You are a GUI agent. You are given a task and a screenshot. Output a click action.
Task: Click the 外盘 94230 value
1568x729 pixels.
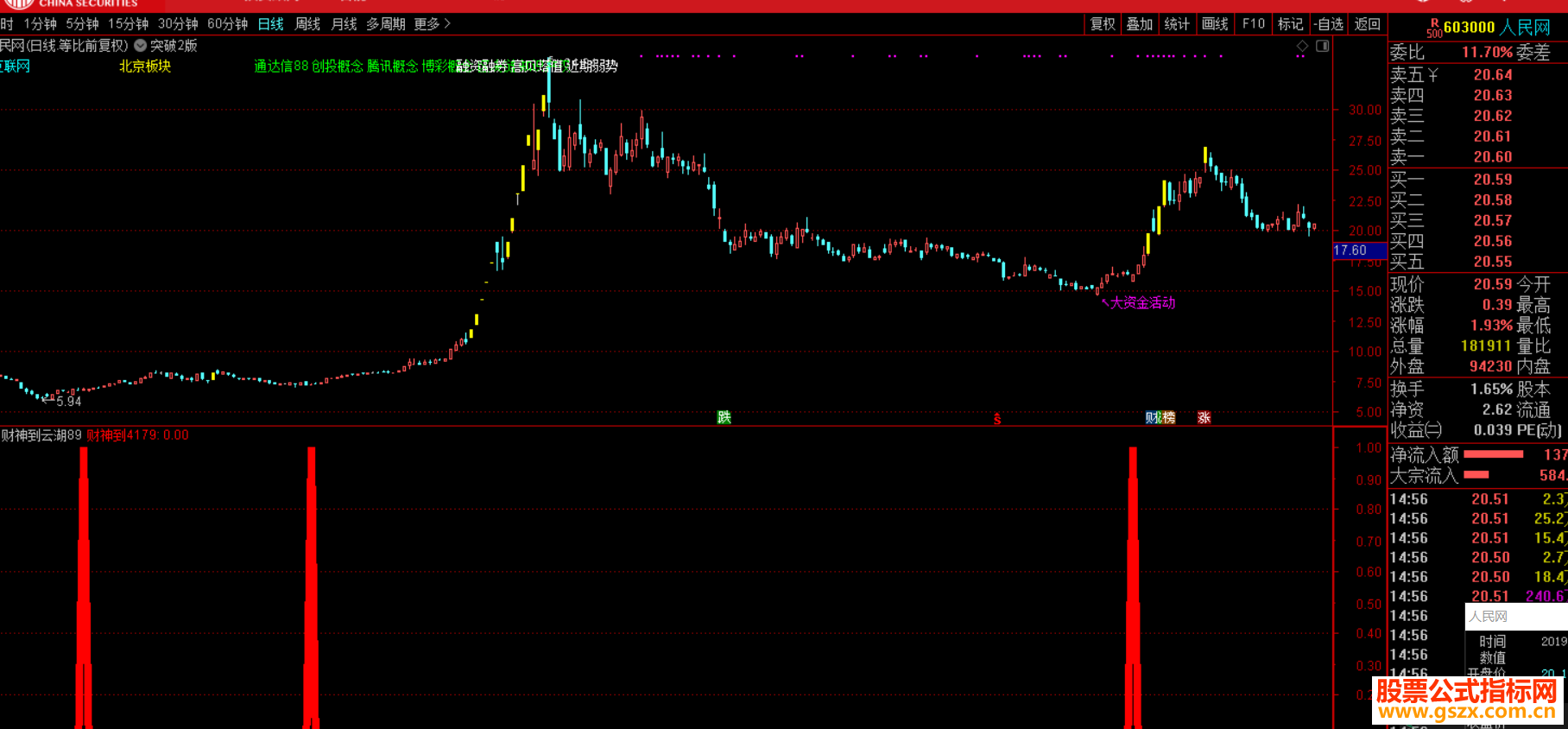point(1491,366)
